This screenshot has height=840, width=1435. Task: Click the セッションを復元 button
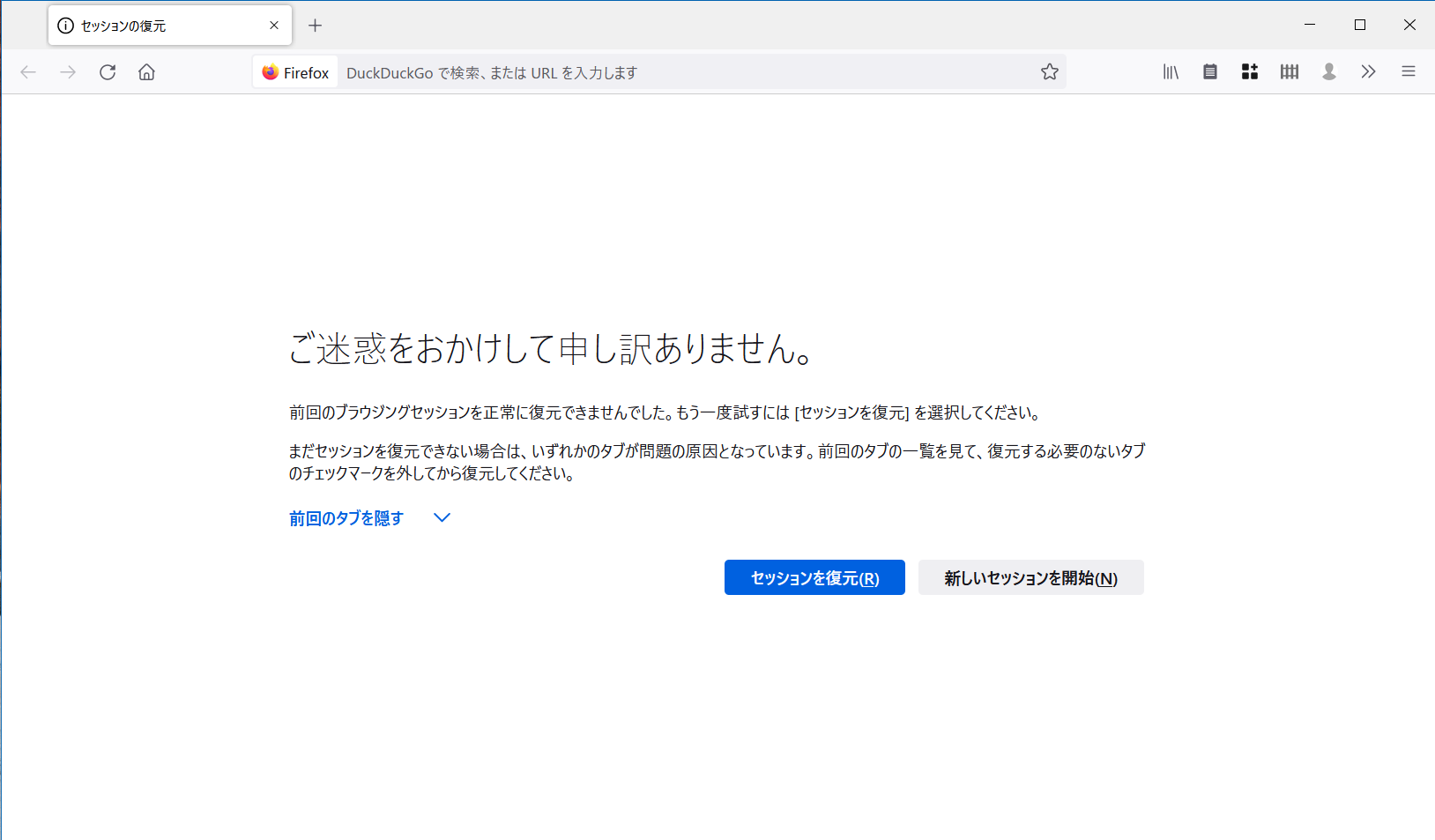click(x=814, y=577)
